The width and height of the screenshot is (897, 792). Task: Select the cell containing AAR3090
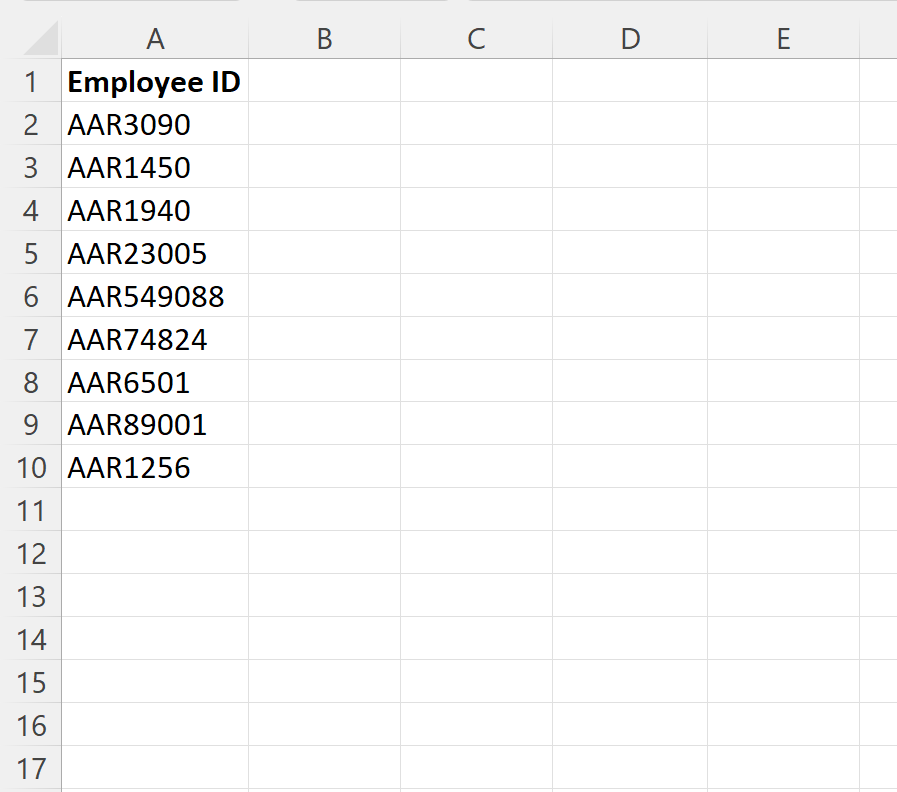[x=156, y=124]
